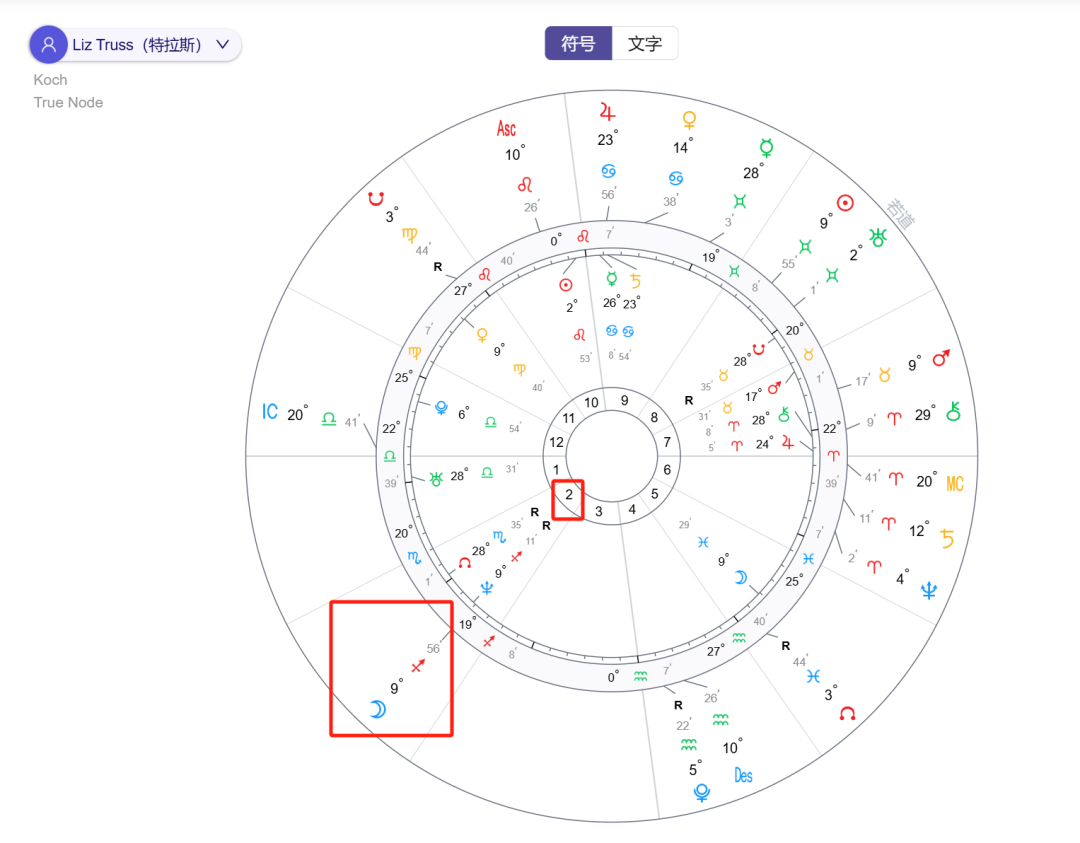Click house number 7 in the center ring

click(667, 442)
